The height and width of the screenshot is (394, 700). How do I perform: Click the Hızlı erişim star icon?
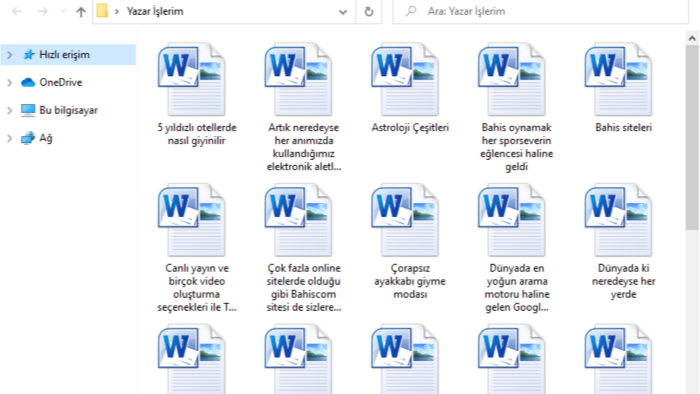[x=29, y=54]
